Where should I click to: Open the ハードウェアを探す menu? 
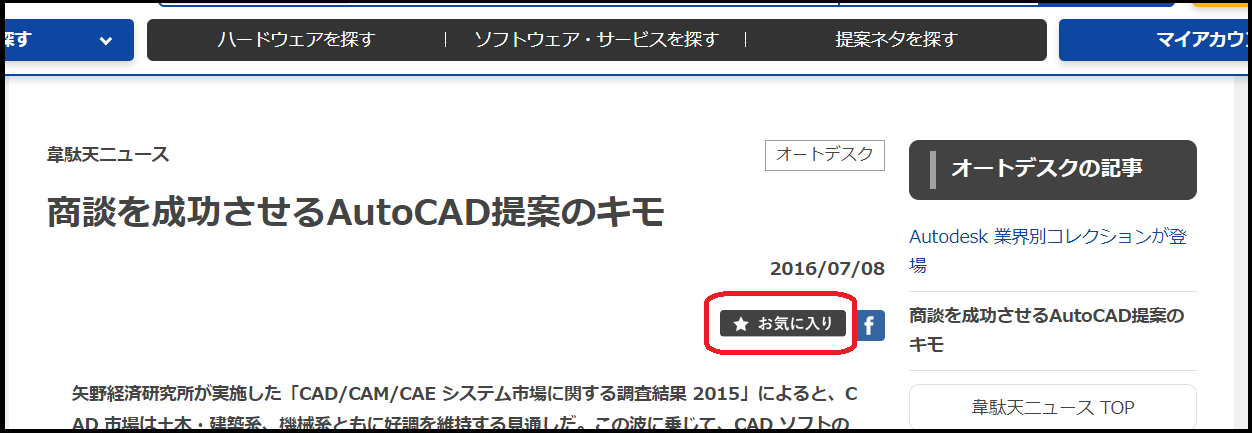click(296, 40)
